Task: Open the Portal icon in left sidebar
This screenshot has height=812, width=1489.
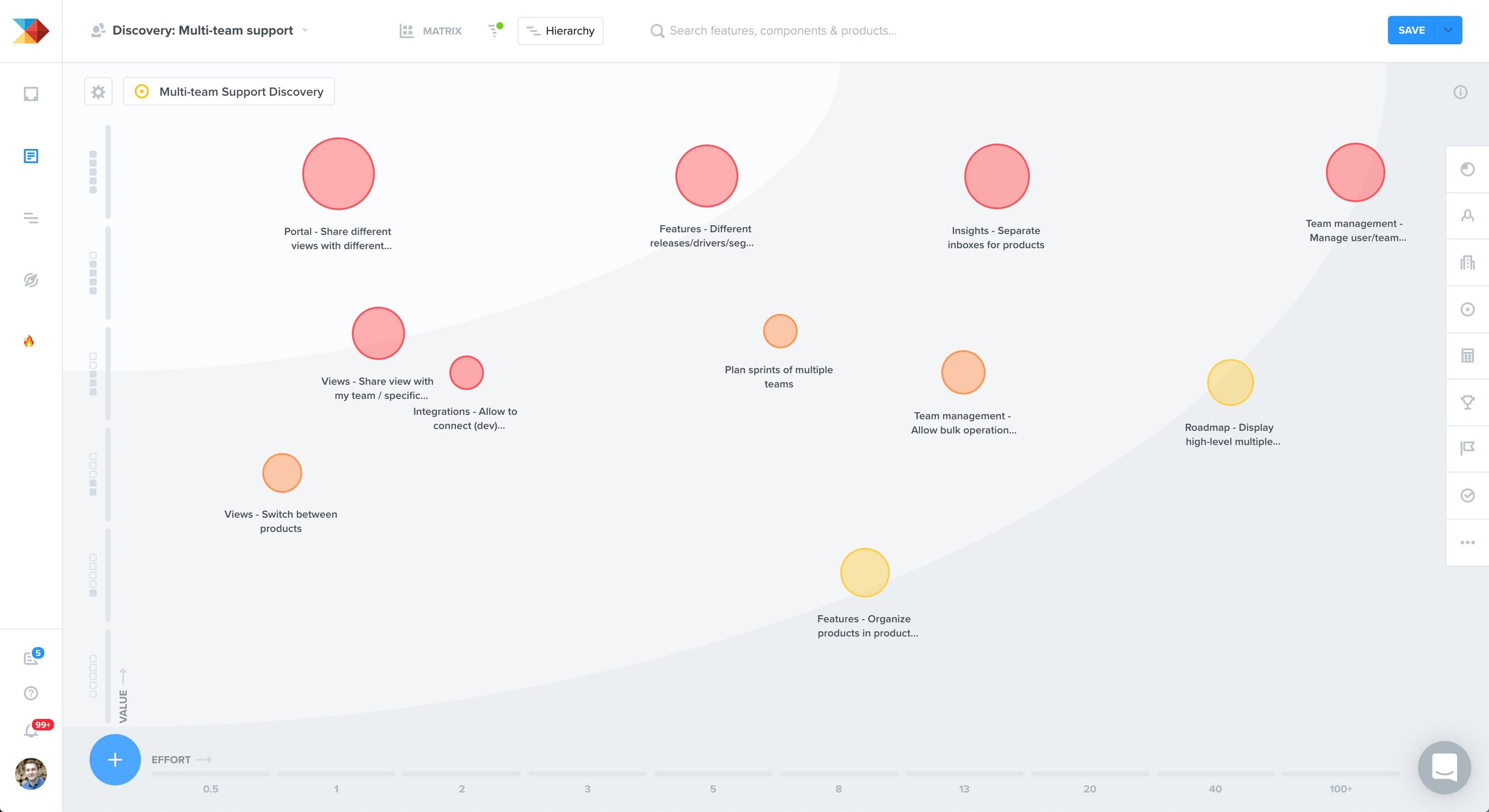Action: click(30, 93)
